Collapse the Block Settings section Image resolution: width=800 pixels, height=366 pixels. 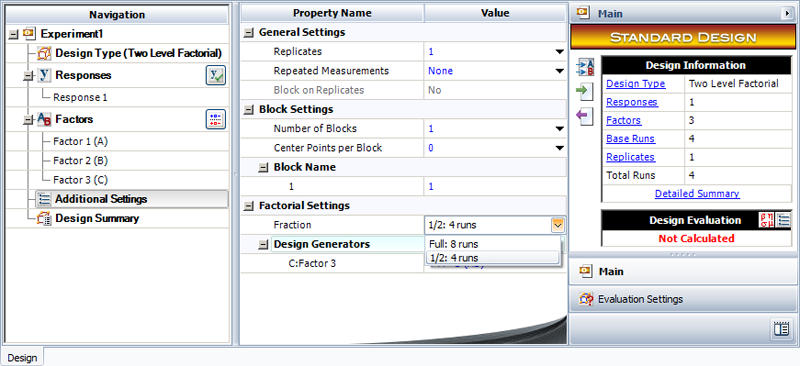coord(248,110)
